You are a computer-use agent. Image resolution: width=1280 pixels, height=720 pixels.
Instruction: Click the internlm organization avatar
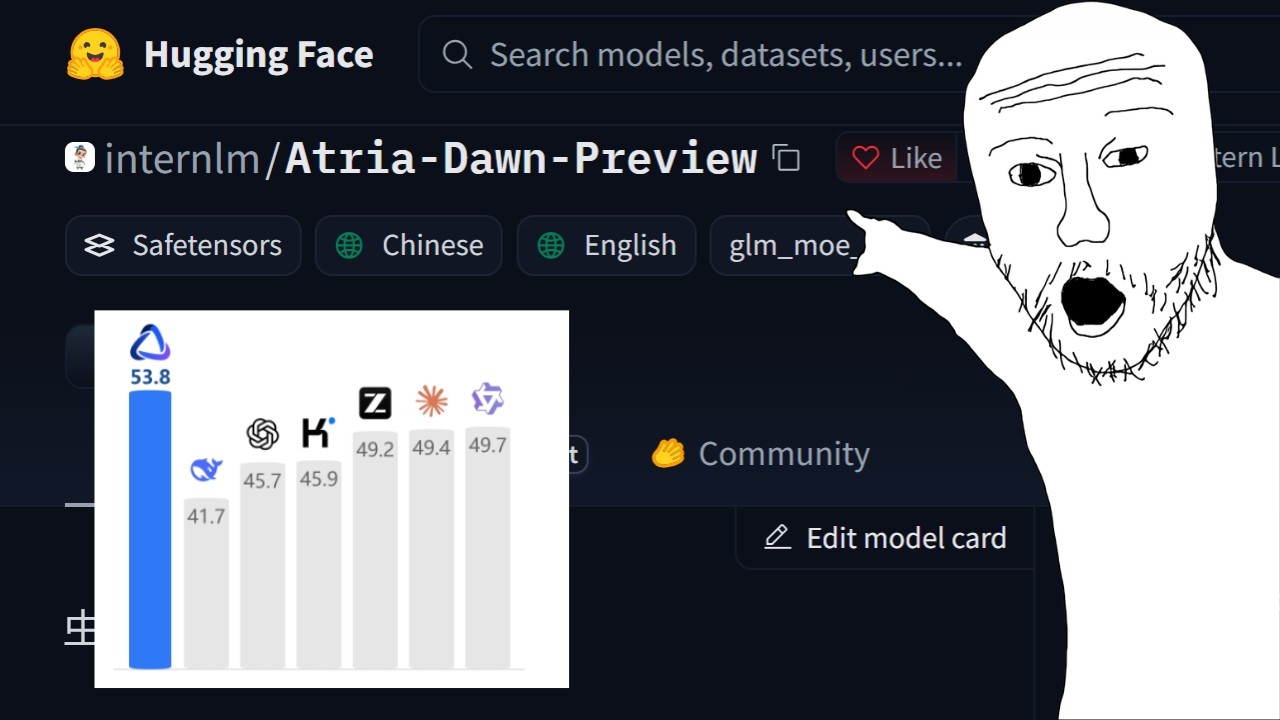click(80, 157)
